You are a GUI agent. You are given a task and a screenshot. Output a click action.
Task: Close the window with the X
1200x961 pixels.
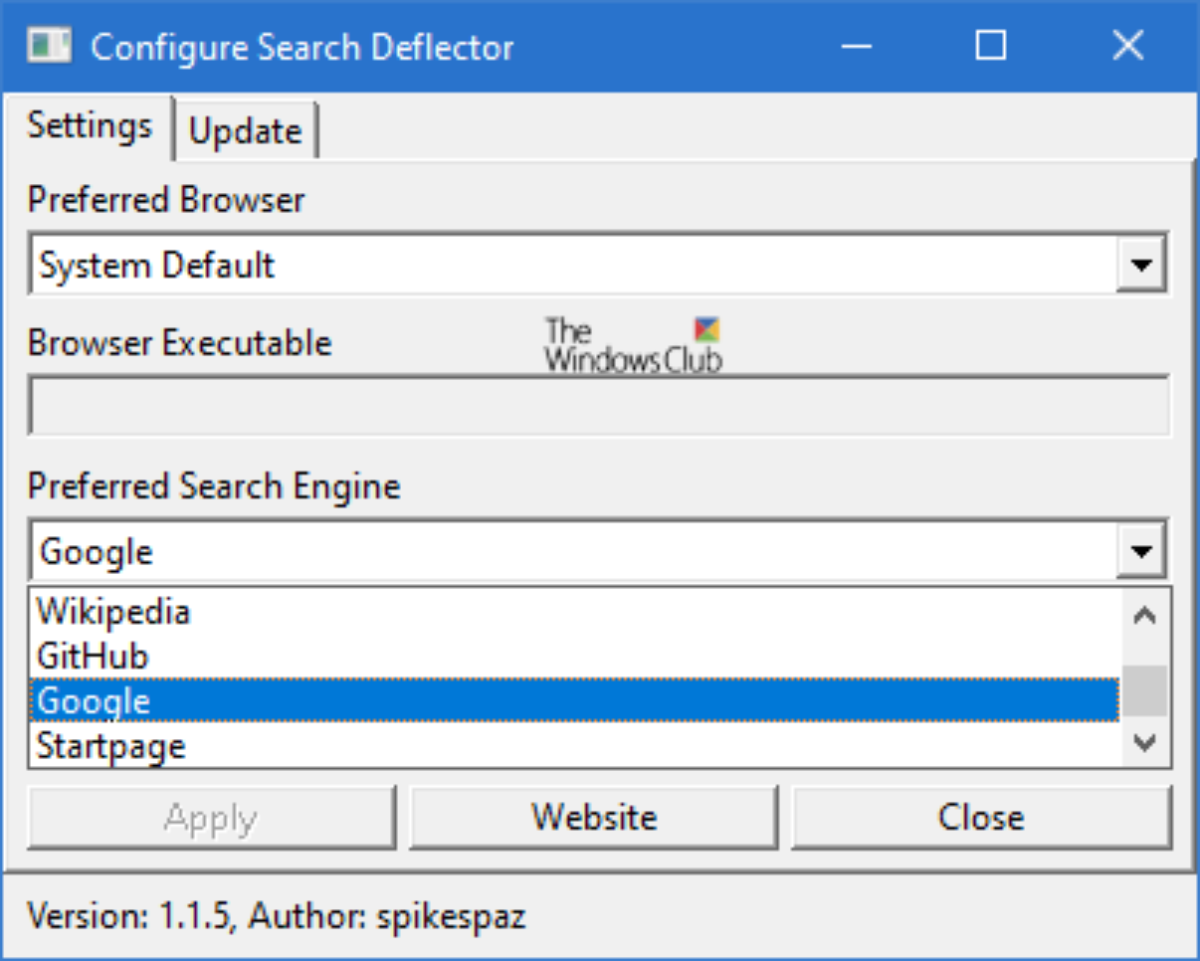click(x=1127, y=46)
